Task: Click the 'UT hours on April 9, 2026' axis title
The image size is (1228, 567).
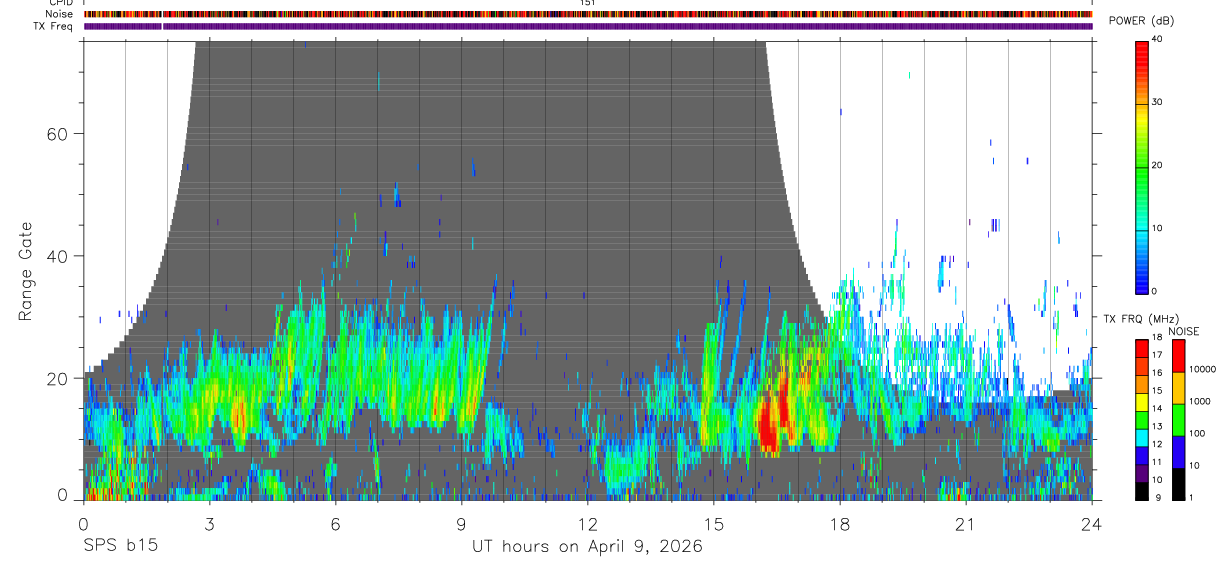Action: [587, 547]
